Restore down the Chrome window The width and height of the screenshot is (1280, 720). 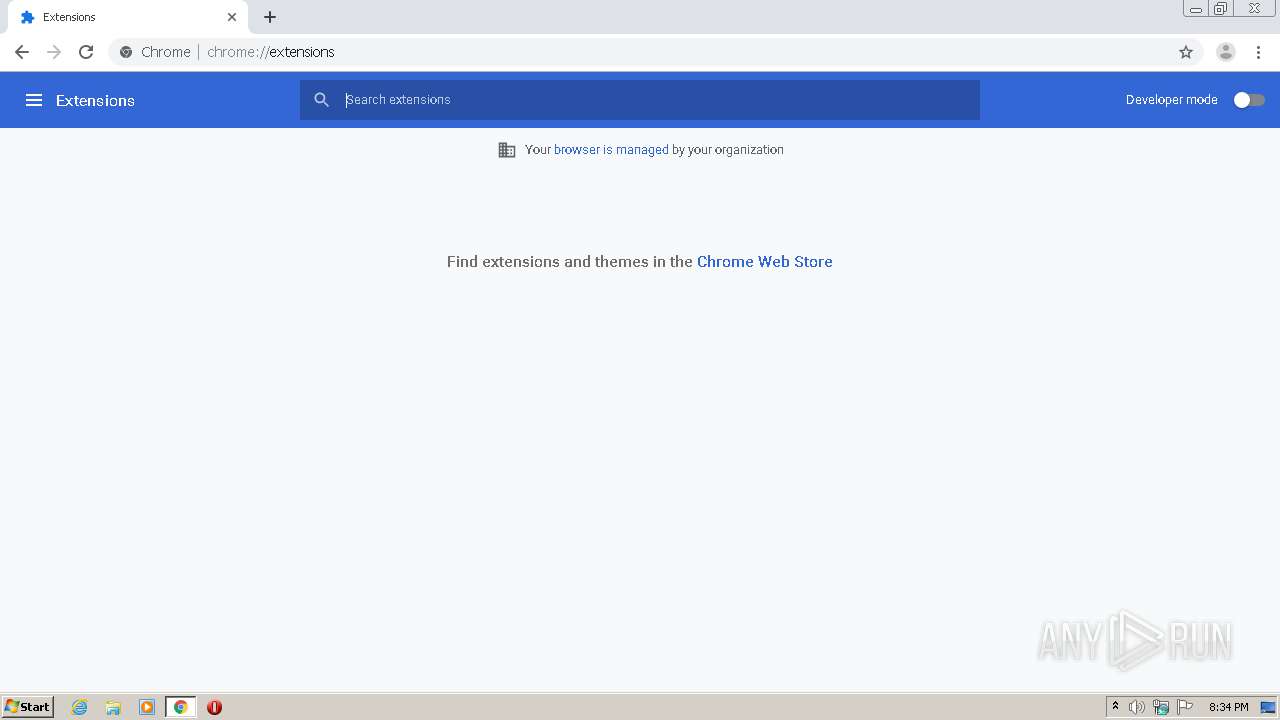coord(1221,9)
